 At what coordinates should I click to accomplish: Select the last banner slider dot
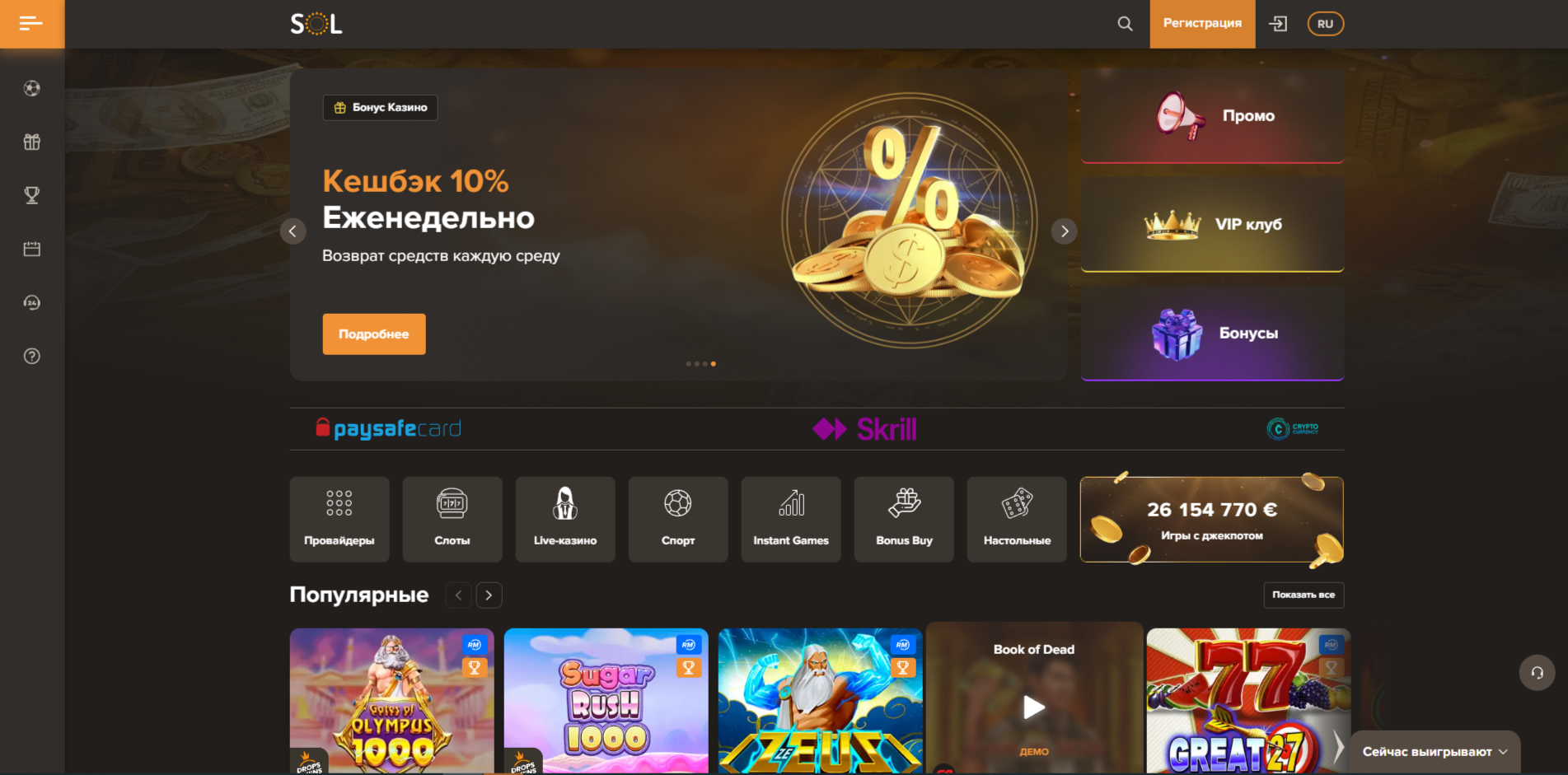click(x=714, y=363)
